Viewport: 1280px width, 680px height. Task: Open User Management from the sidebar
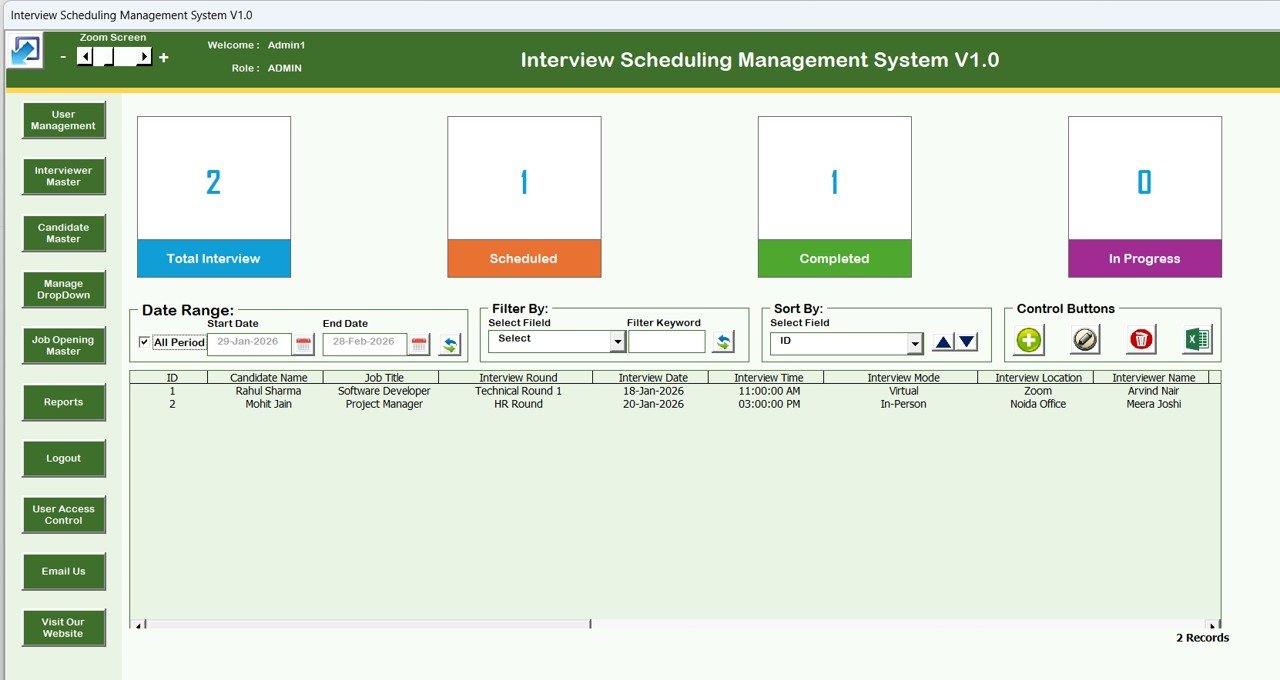click(x=63, y=120)
